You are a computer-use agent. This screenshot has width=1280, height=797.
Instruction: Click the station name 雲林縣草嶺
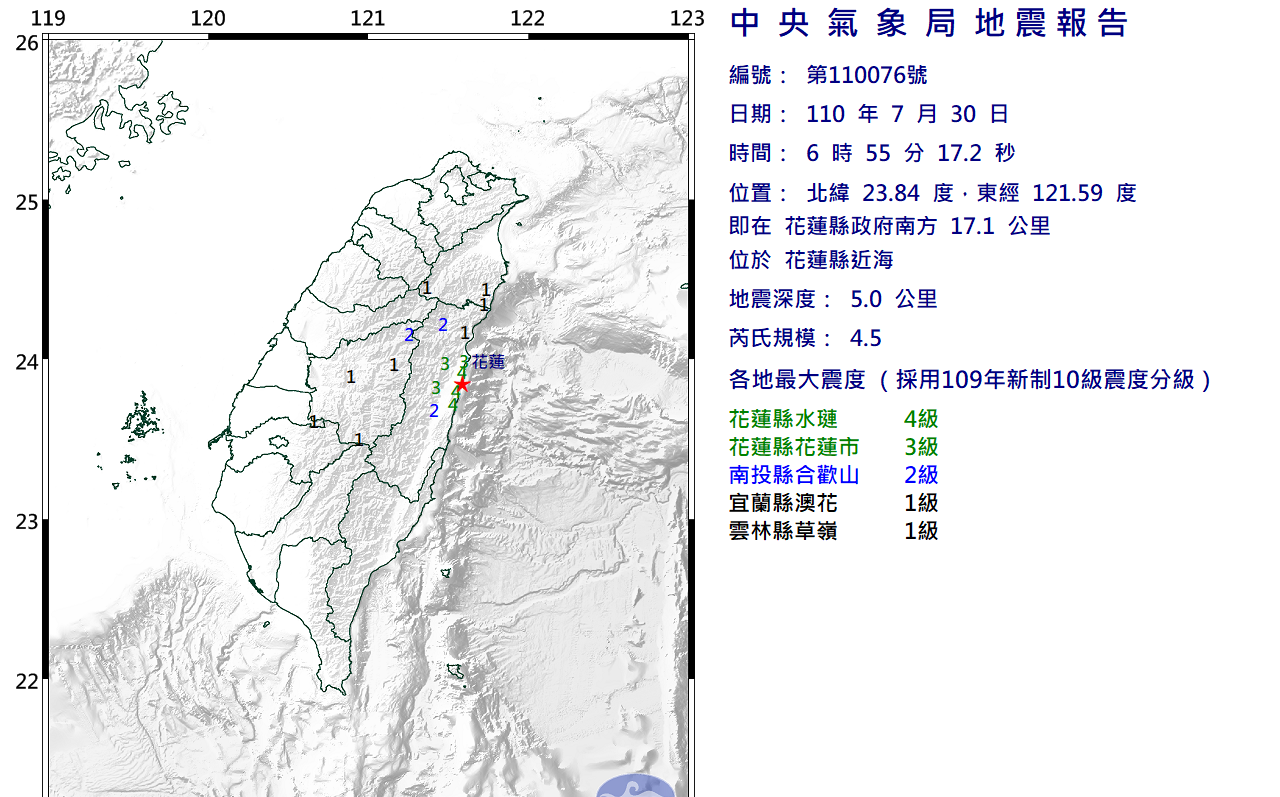point(784,531)
